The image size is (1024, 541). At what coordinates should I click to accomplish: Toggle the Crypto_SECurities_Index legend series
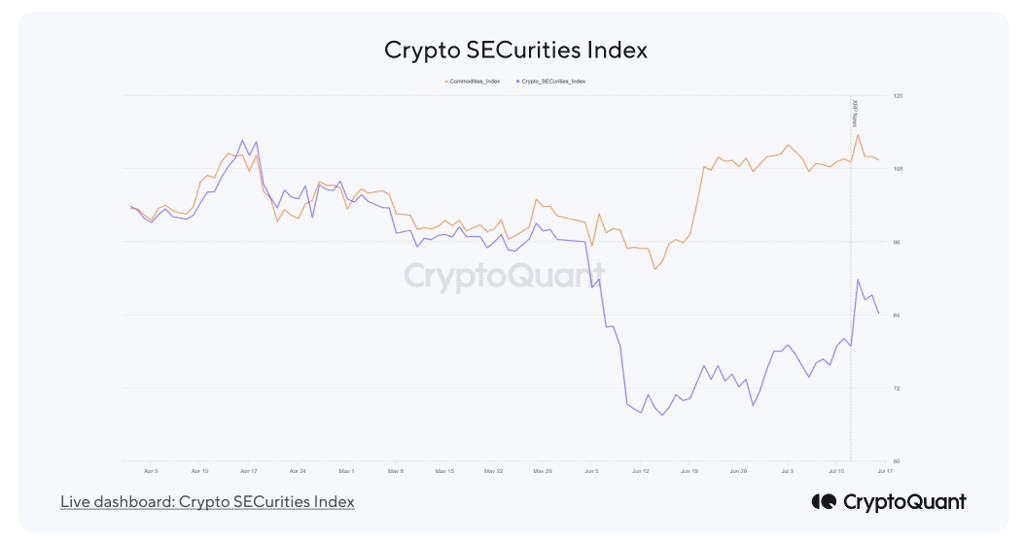click(553, 81)
